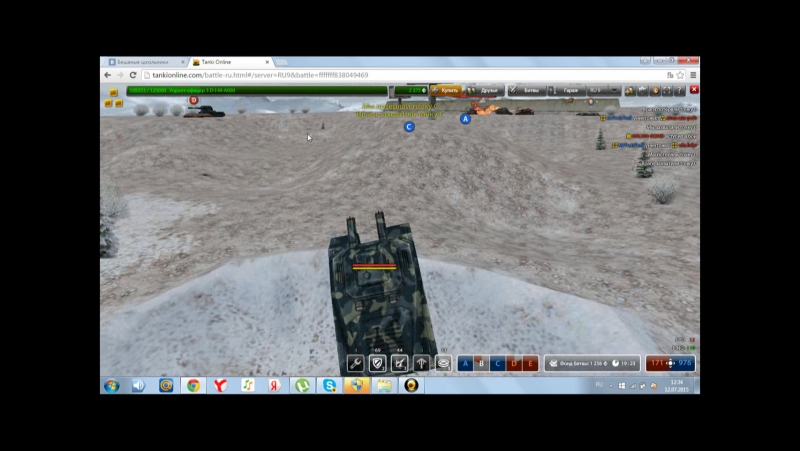Screen dimensions: 800x451
Task: Open the music notes app in taskbar
Action: click(247, 386)
